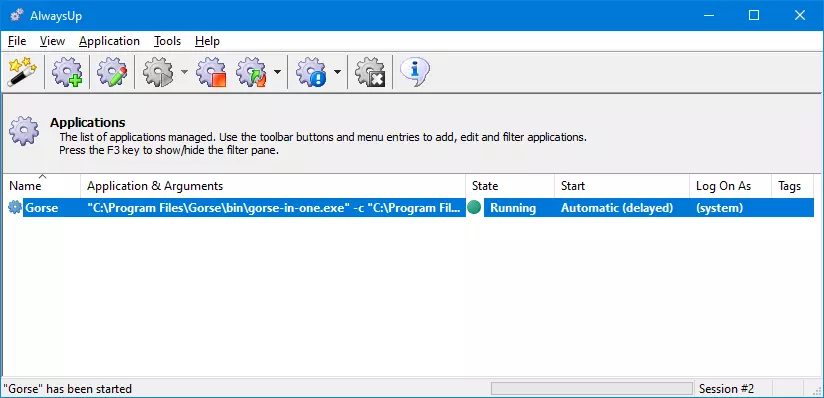
Task: Minimize the AlwaysUp window
Action: 708,15
